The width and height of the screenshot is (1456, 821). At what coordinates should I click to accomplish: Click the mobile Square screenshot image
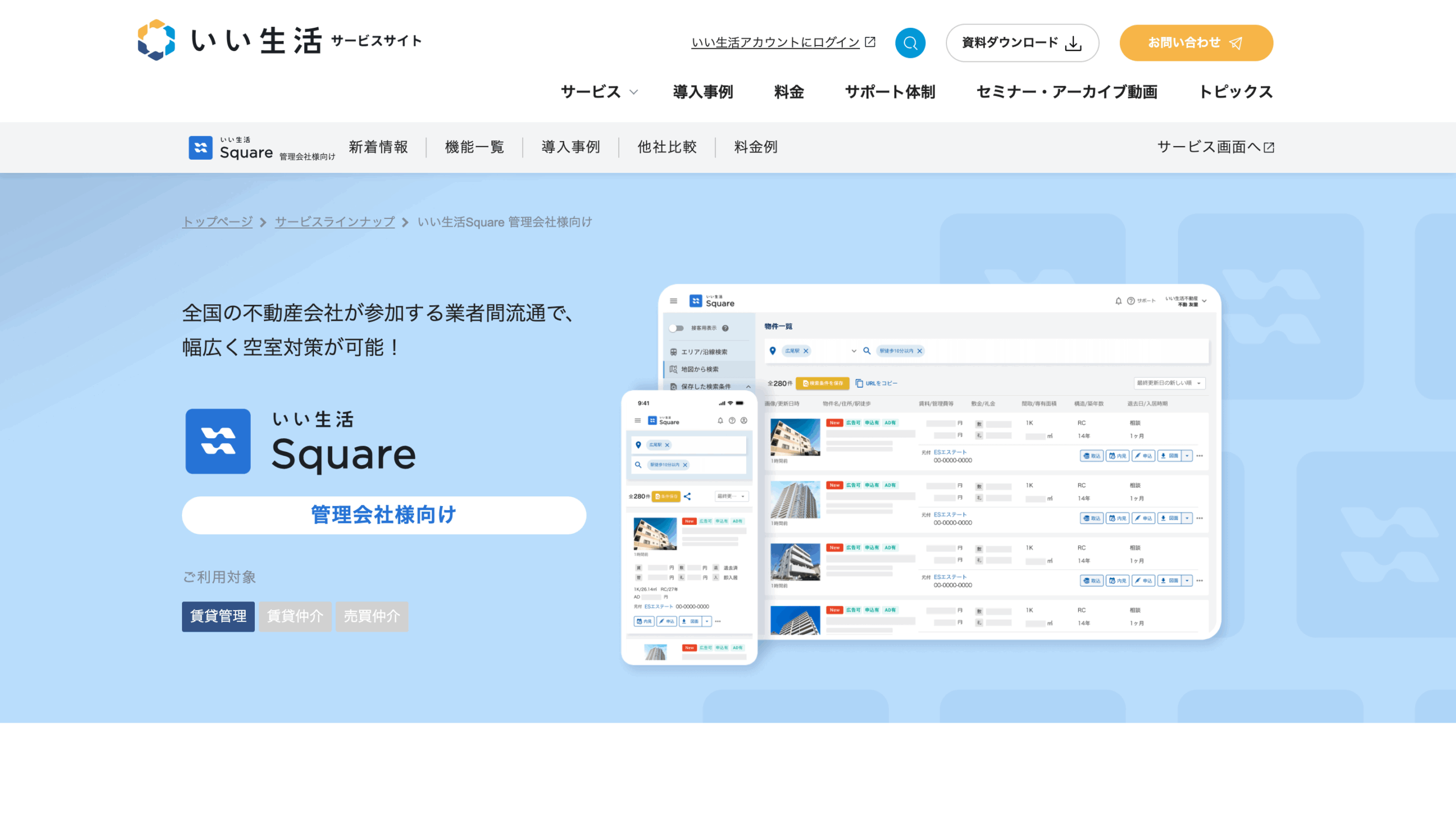[x=689, y=528]
